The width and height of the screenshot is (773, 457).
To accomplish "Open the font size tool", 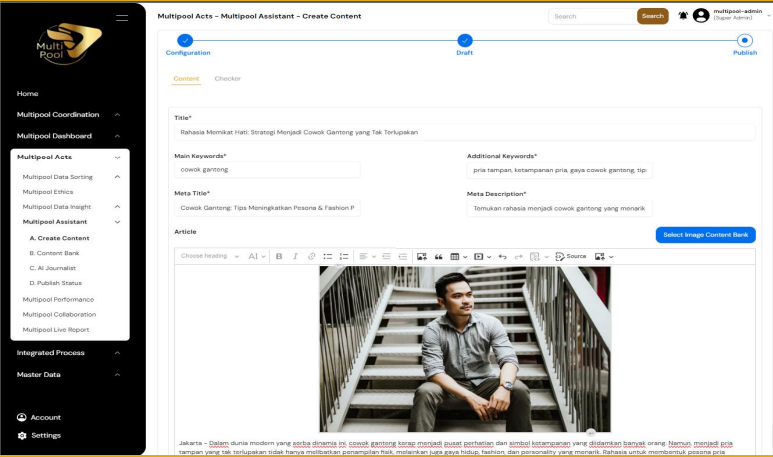I will 256,256.
